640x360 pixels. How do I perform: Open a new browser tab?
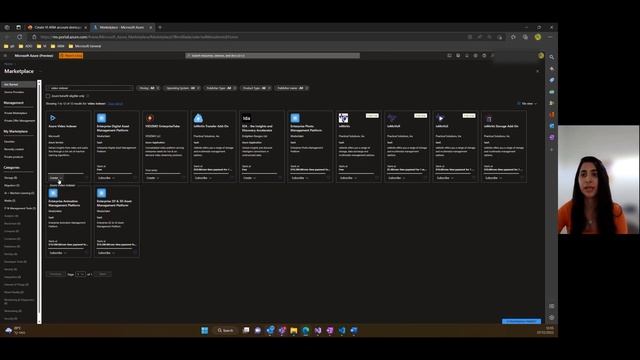coord(160,27)
